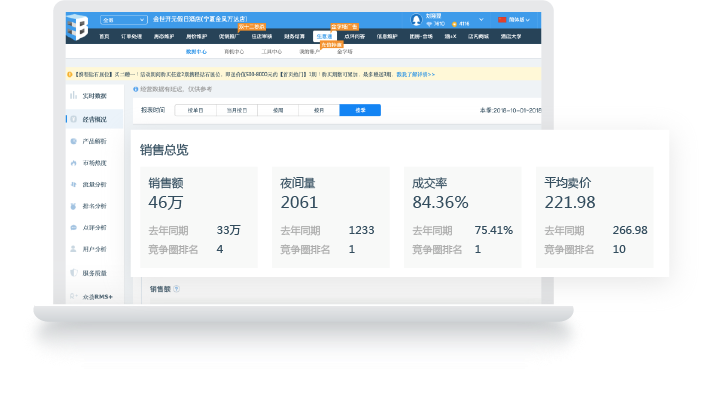Expand the user account chevron in header

[x=481, y=20]
